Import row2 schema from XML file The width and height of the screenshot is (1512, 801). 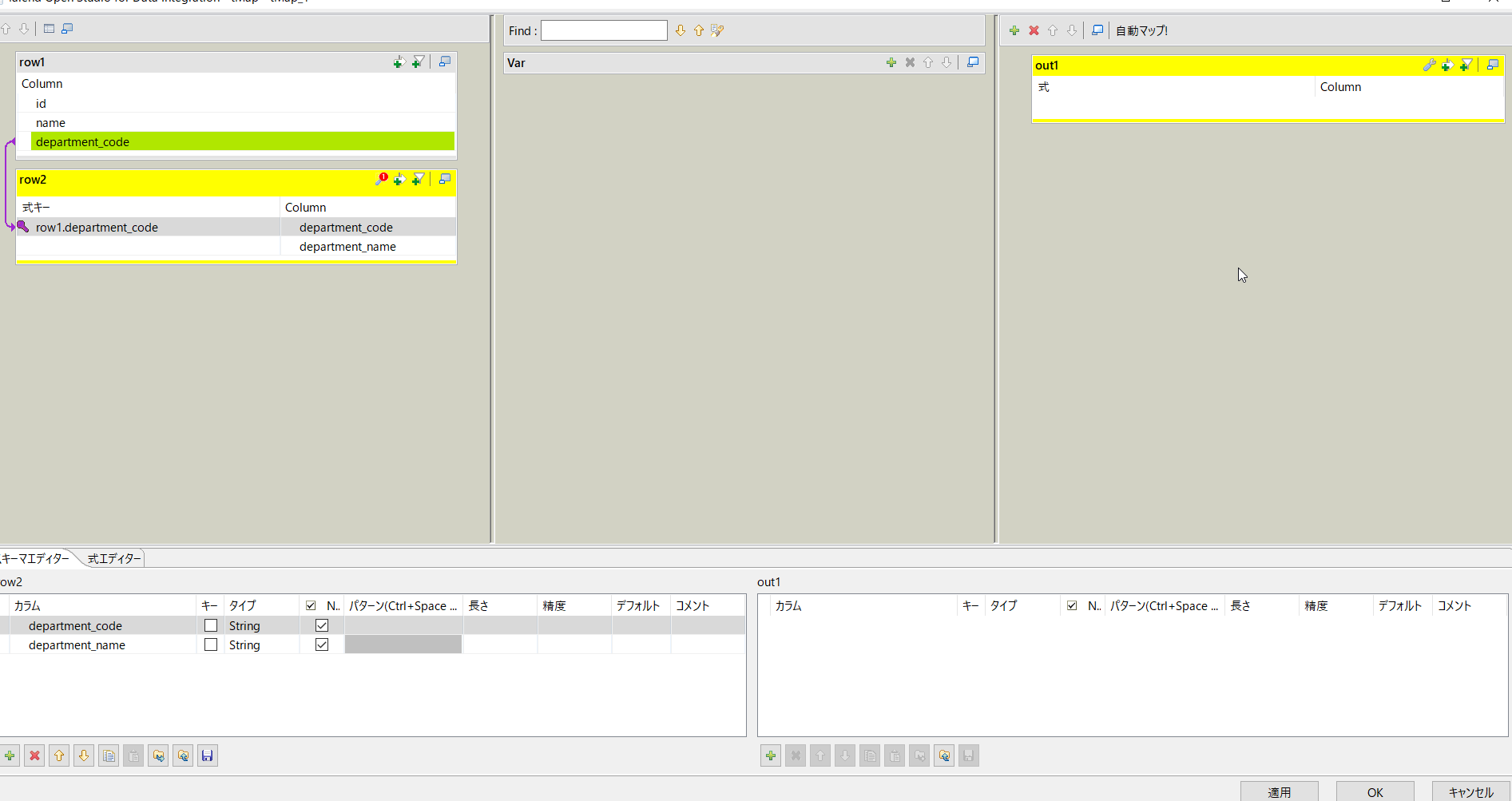click(x=183, y=755)
